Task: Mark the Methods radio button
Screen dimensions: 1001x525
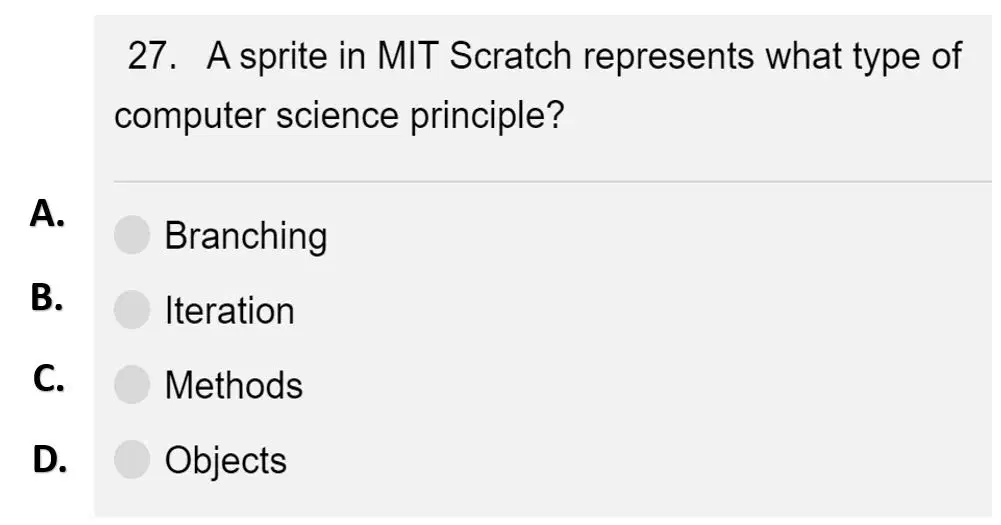Action: [x=132, y=384]
